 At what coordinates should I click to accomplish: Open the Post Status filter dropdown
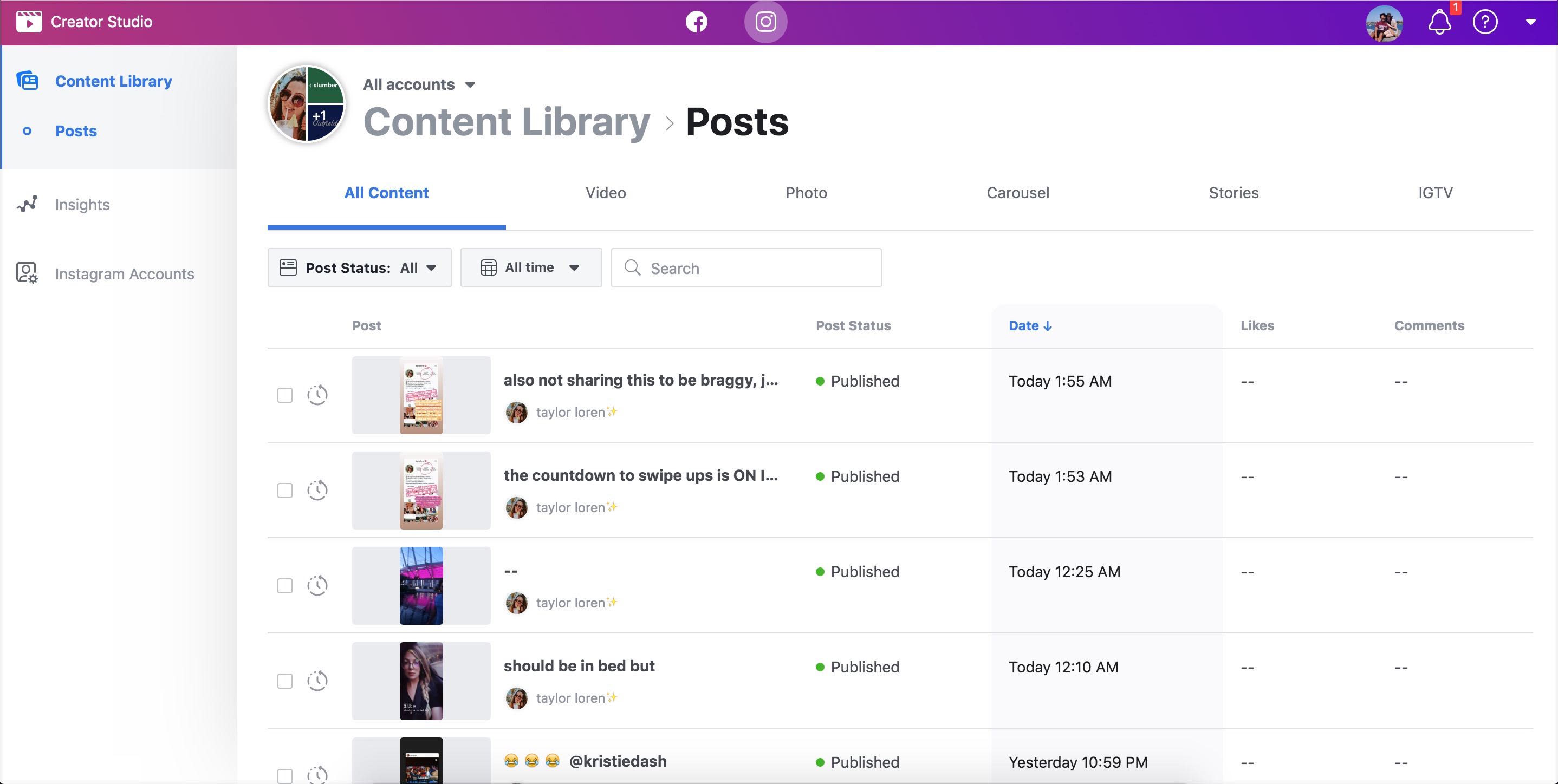tap(359, 268)
